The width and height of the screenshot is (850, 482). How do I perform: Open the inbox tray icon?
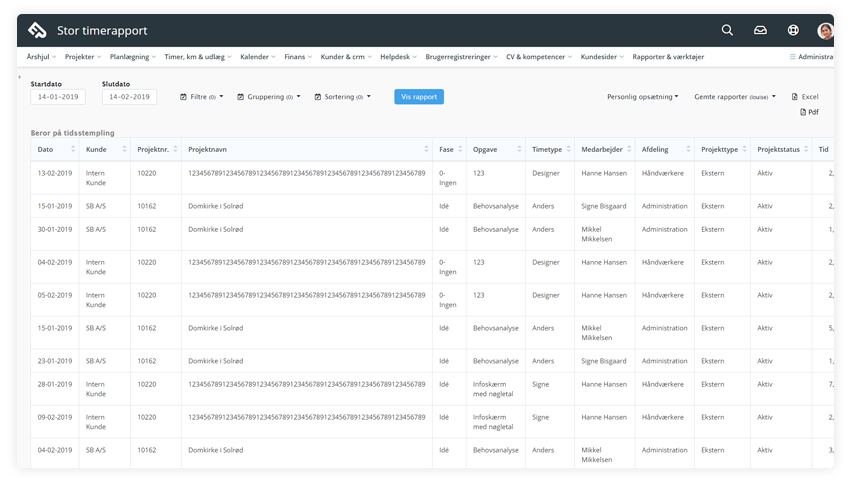[760, 30]
